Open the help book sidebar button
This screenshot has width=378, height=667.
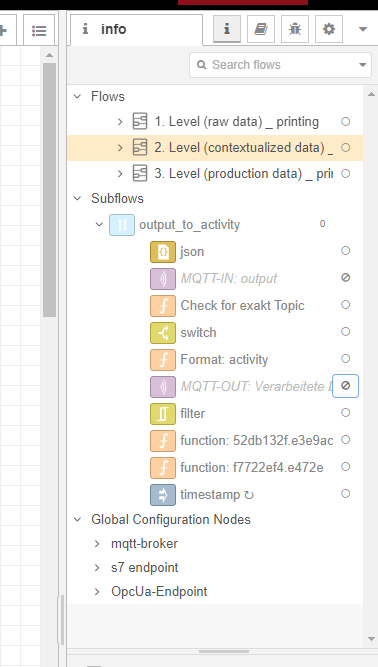pos(261,29)
